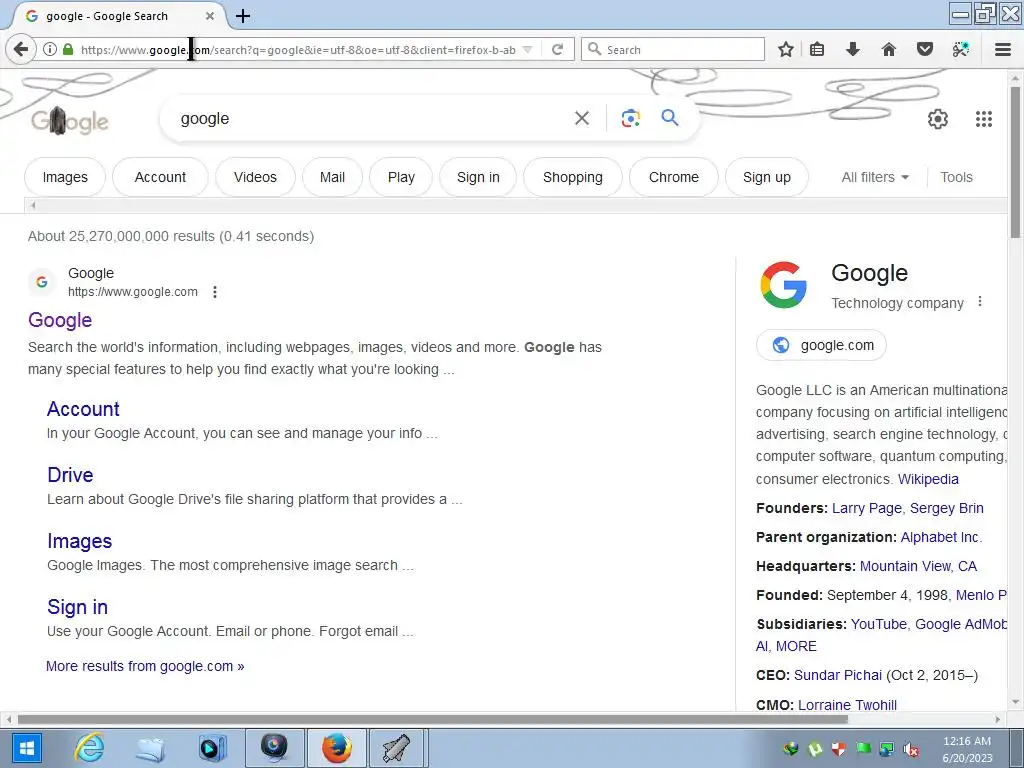This screenshot has height=768, width=1024.
Task: Go back with the browser back arrow
Action: pos(21,49)
